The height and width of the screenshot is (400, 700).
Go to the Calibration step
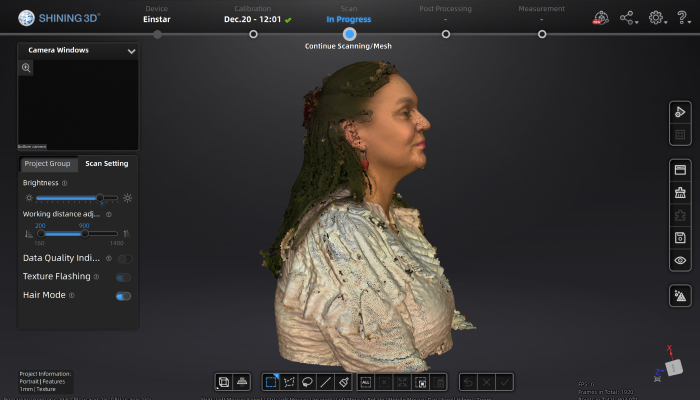pos(253,34)
